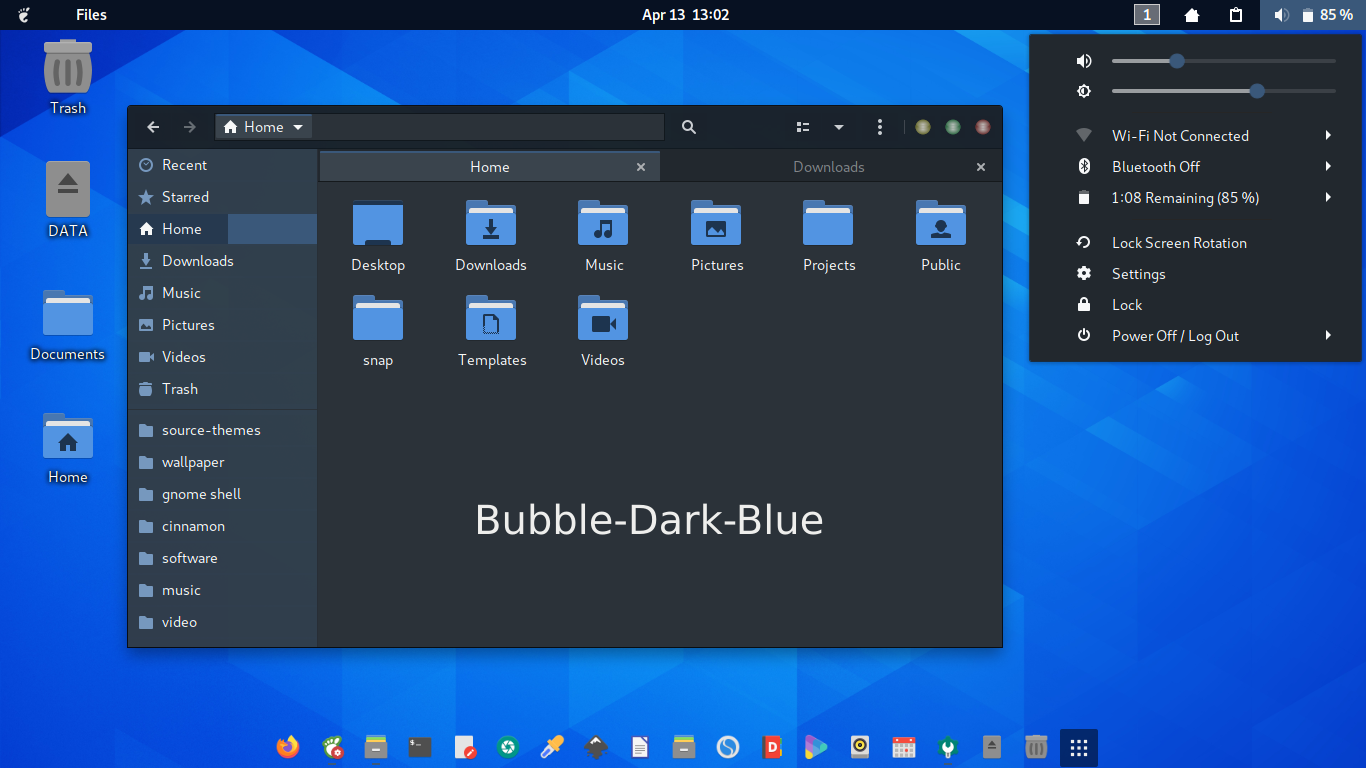Open the Files app menu in top bar
1366x768 pixels.
point(91,15)
